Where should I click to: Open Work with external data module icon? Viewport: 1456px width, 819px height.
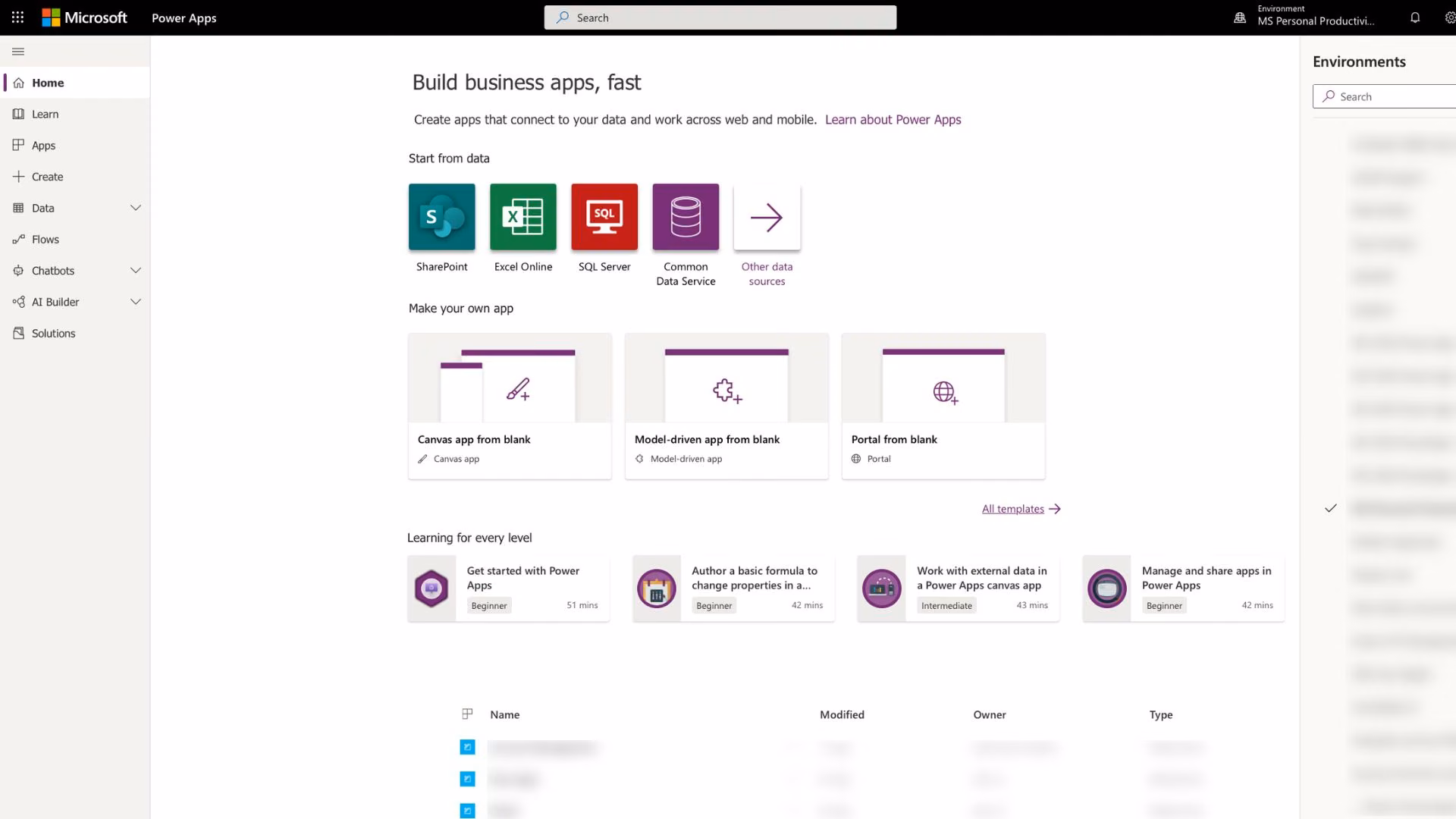click(882, 588)
